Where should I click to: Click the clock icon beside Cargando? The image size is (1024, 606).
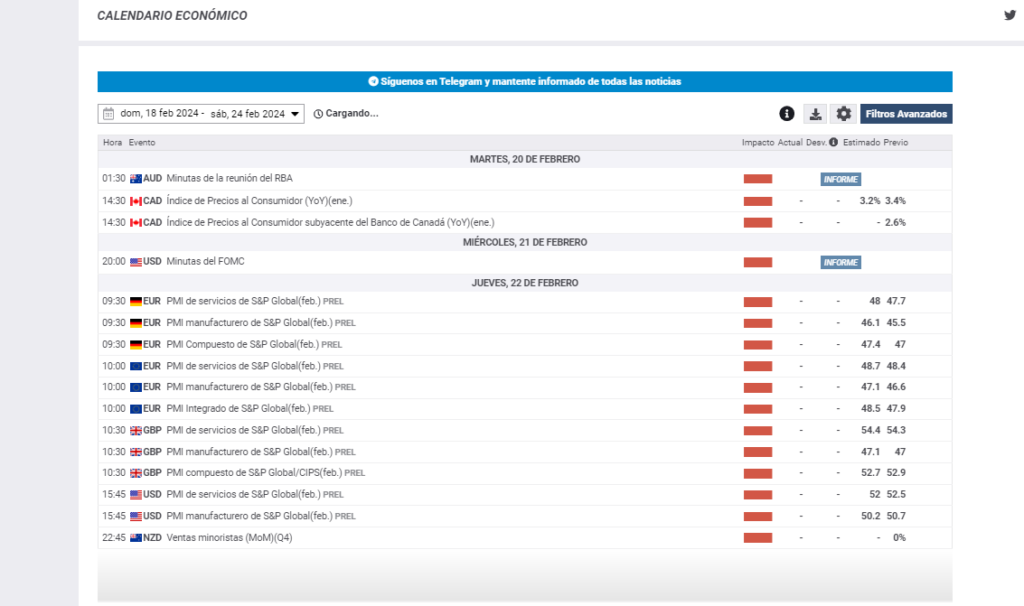click(318, 114)
